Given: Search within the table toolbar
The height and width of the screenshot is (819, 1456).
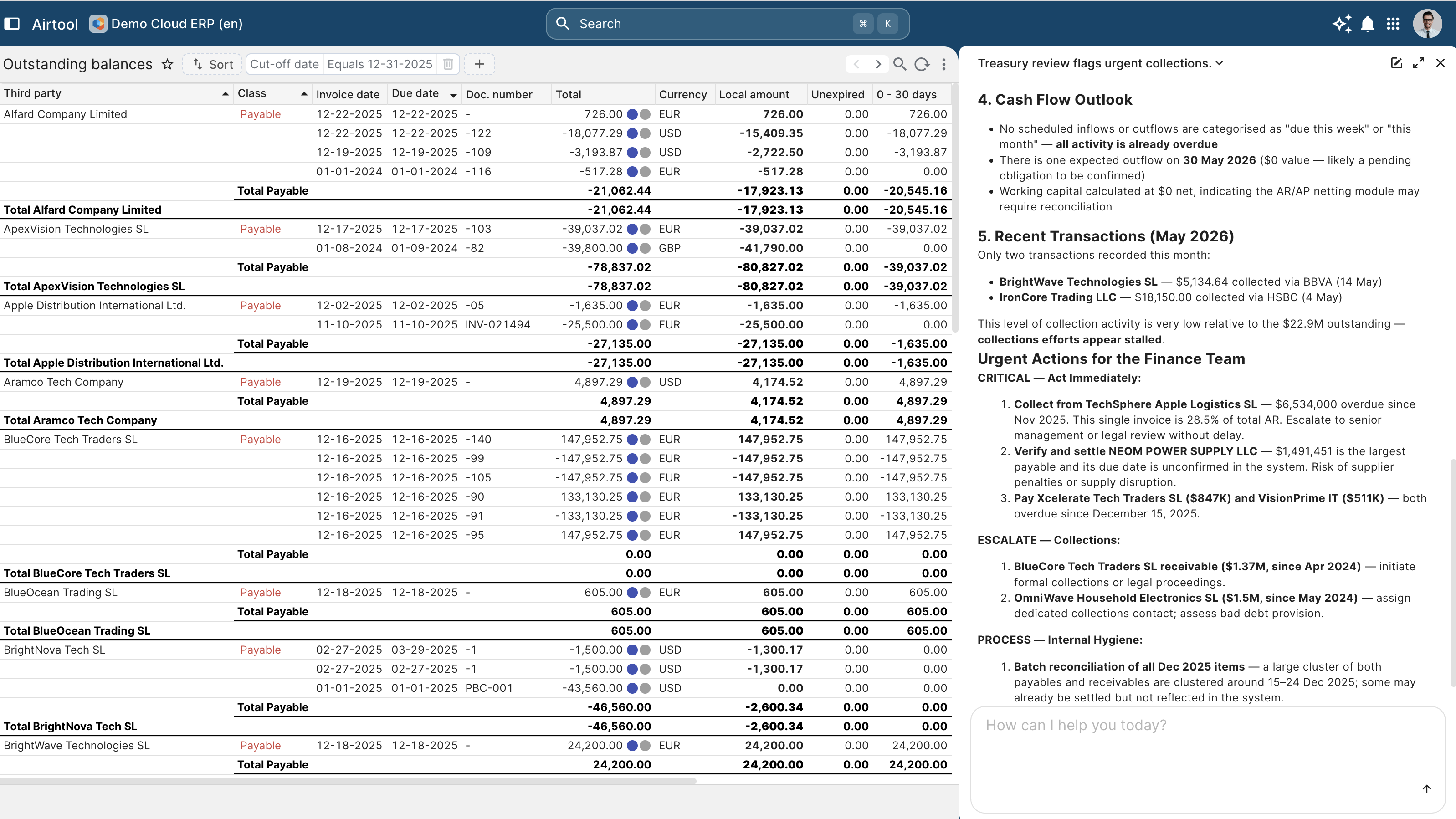Looking at the screenshot, I should click(900, 64).
